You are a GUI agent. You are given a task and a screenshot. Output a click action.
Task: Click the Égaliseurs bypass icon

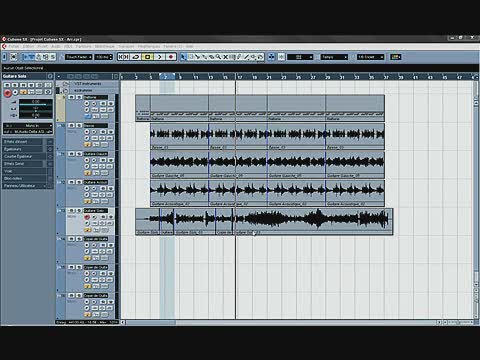pos(50,149)
